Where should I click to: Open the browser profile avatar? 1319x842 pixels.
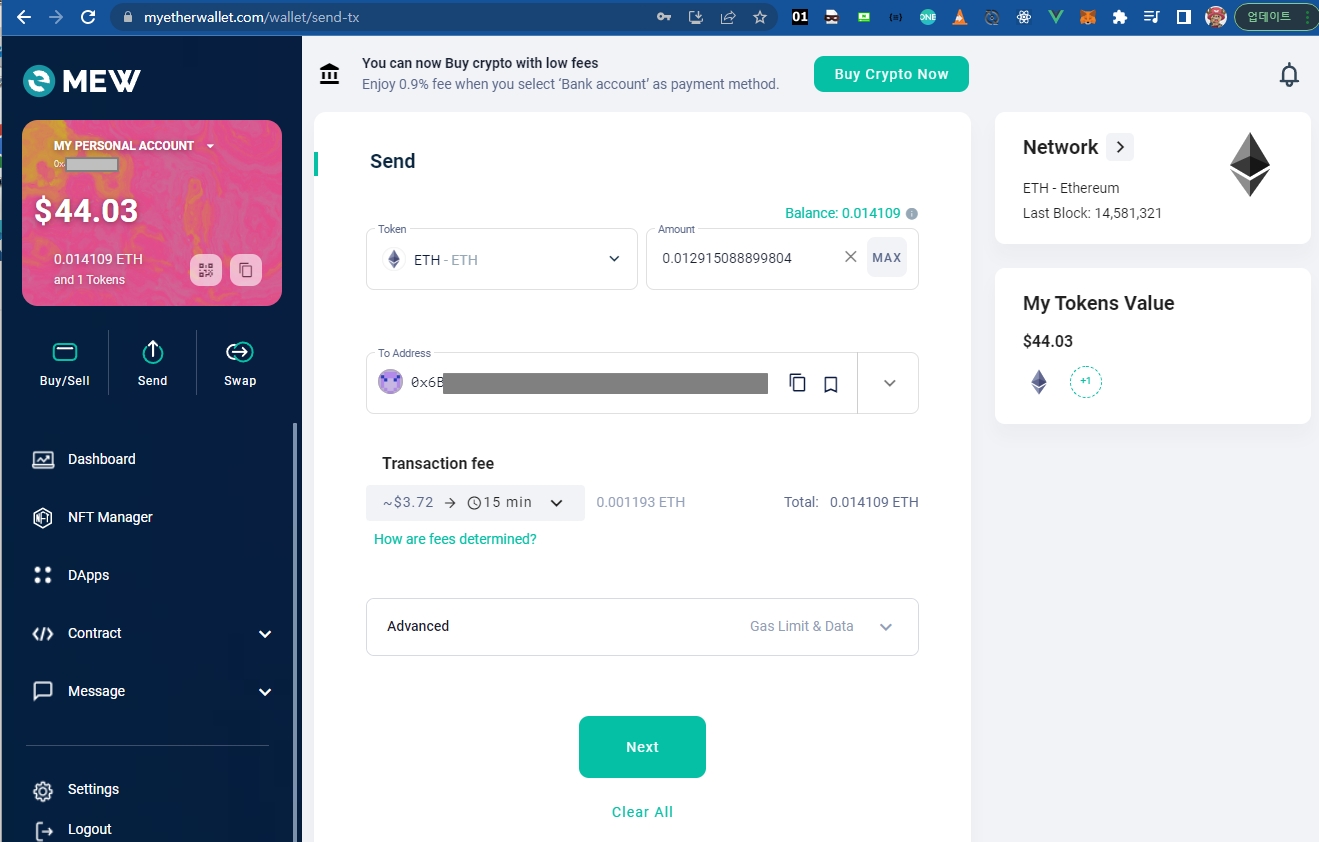pyautogui.click(x=1216, y=17)
